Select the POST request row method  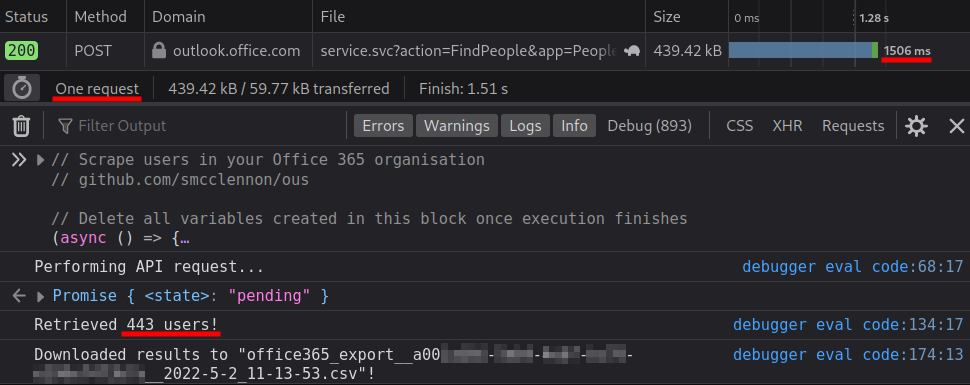(93, 50)
